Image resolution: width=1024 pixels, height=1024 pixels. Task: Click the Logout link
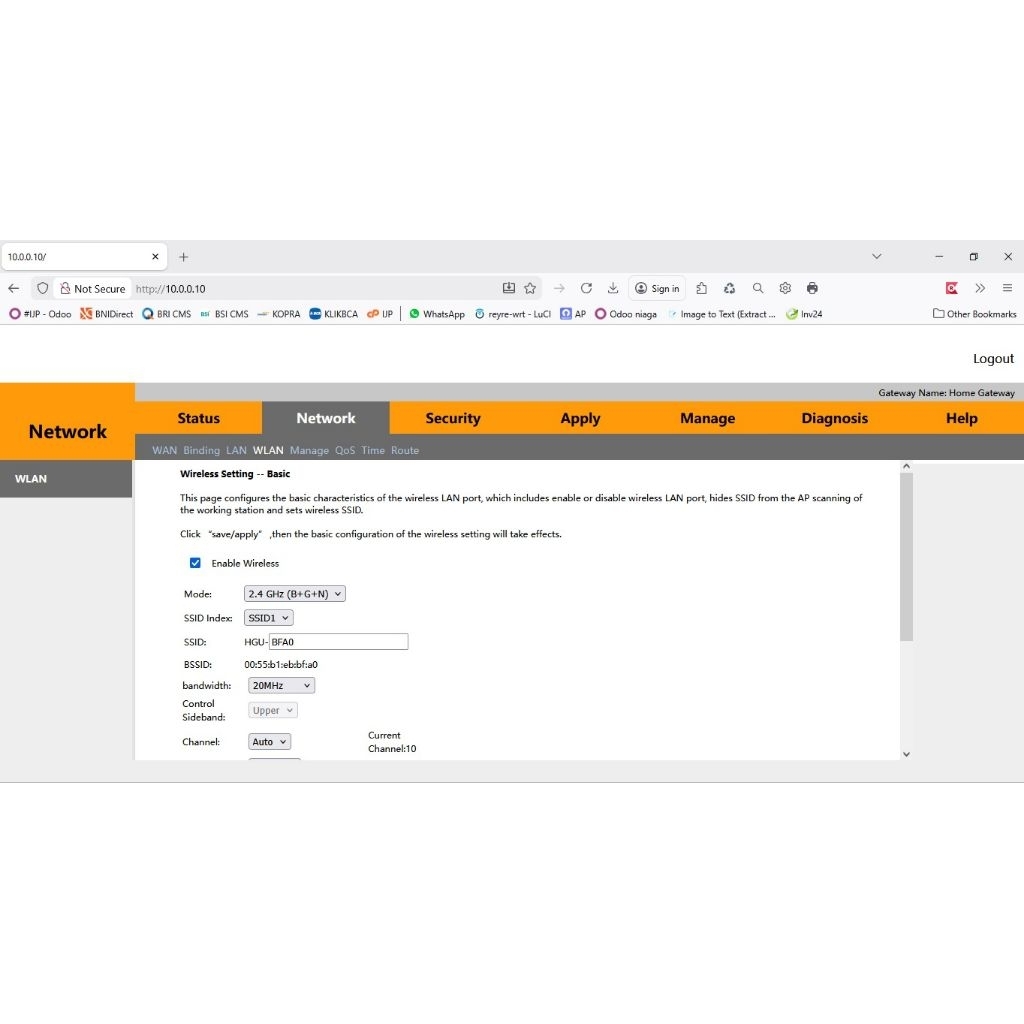pyautogui.click(x=993, y=359)
